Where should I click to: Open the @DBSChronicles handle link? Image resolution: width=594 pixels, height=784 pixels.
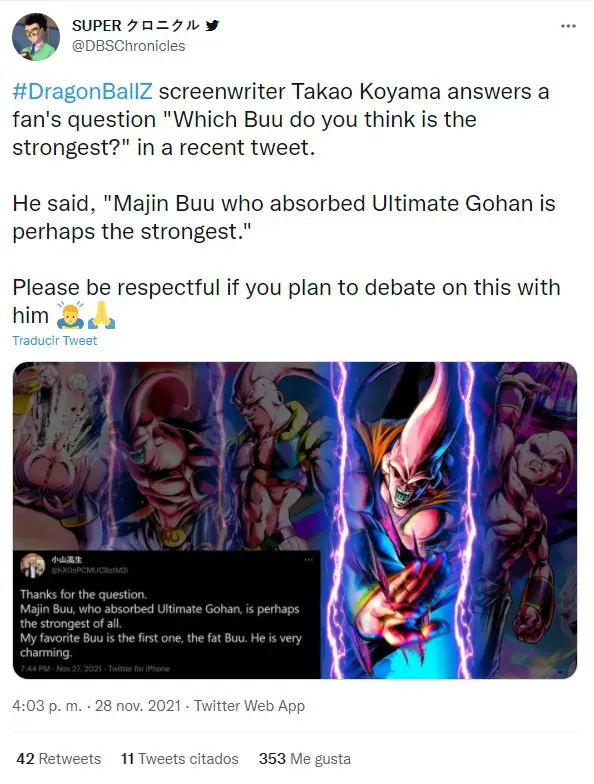pos(128,46)
